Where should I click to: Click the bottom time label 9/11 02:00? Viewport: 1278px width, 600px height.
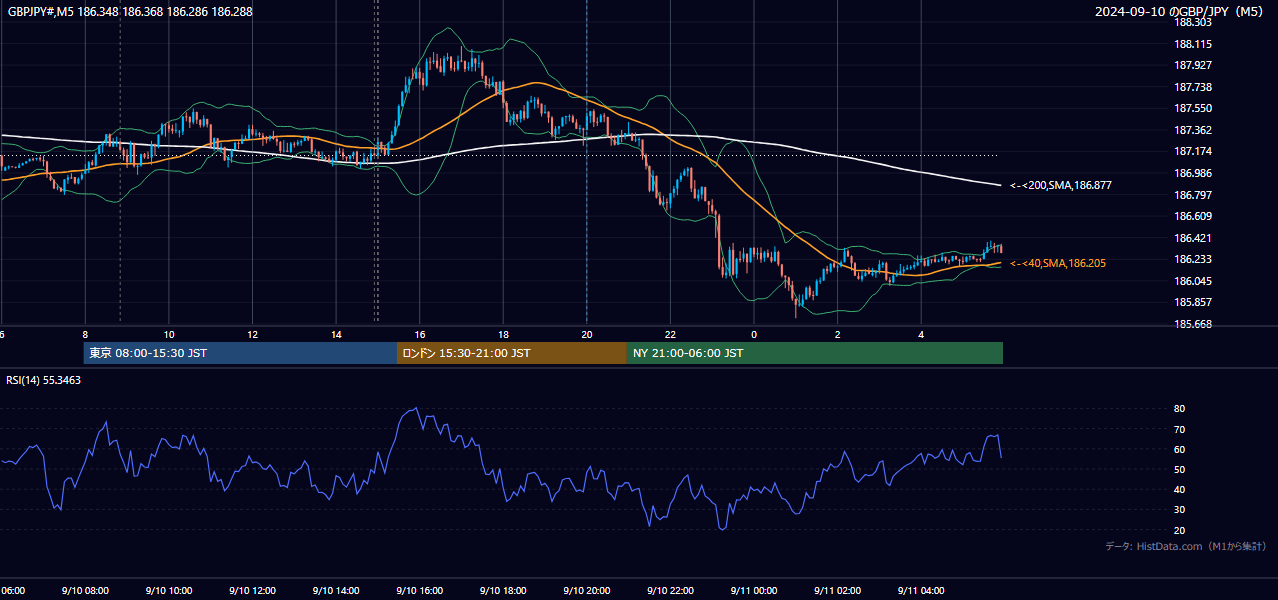coord(837,591)
